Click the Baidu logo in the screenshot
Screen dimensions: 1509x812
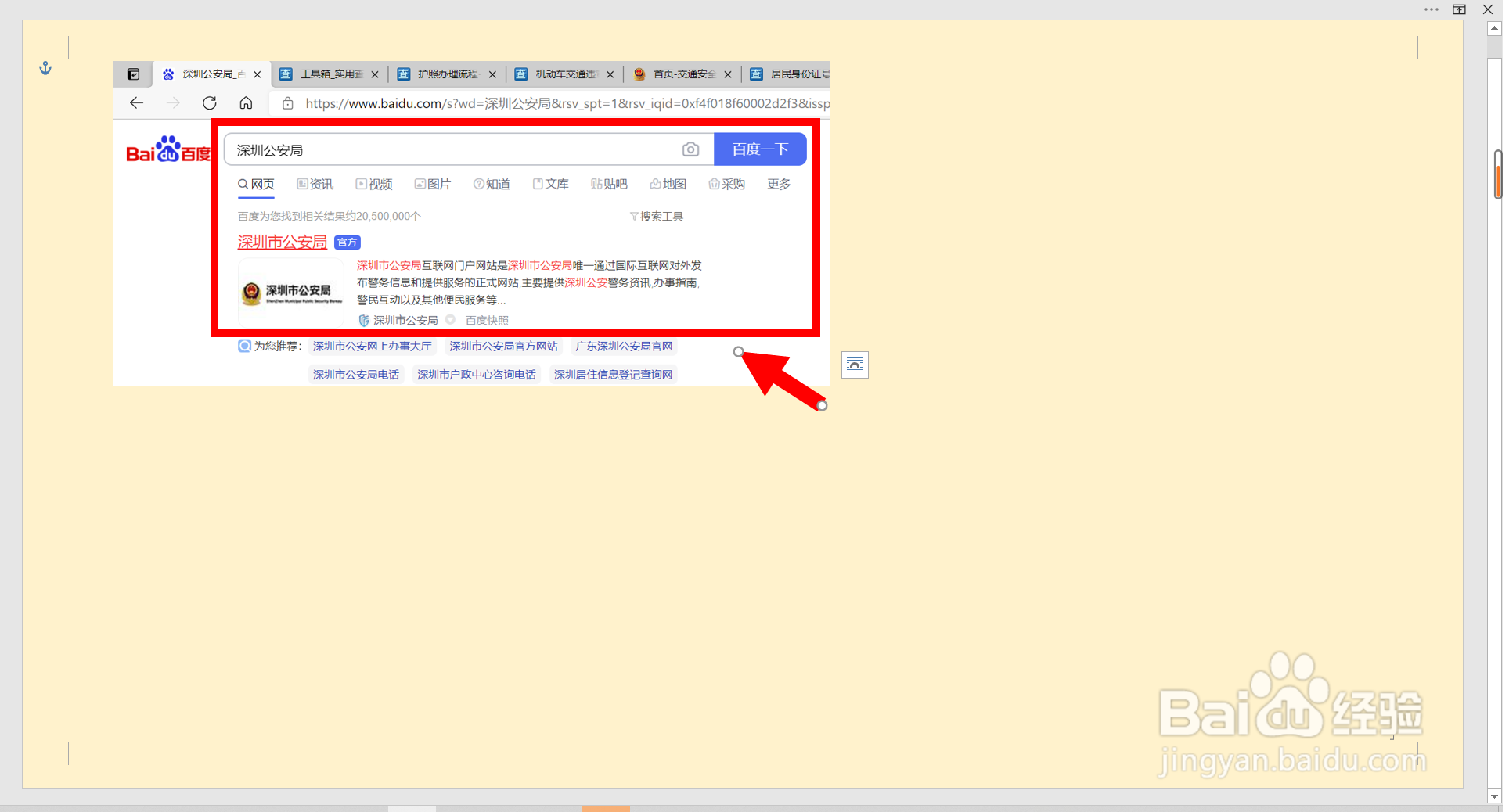pos(168,149)
